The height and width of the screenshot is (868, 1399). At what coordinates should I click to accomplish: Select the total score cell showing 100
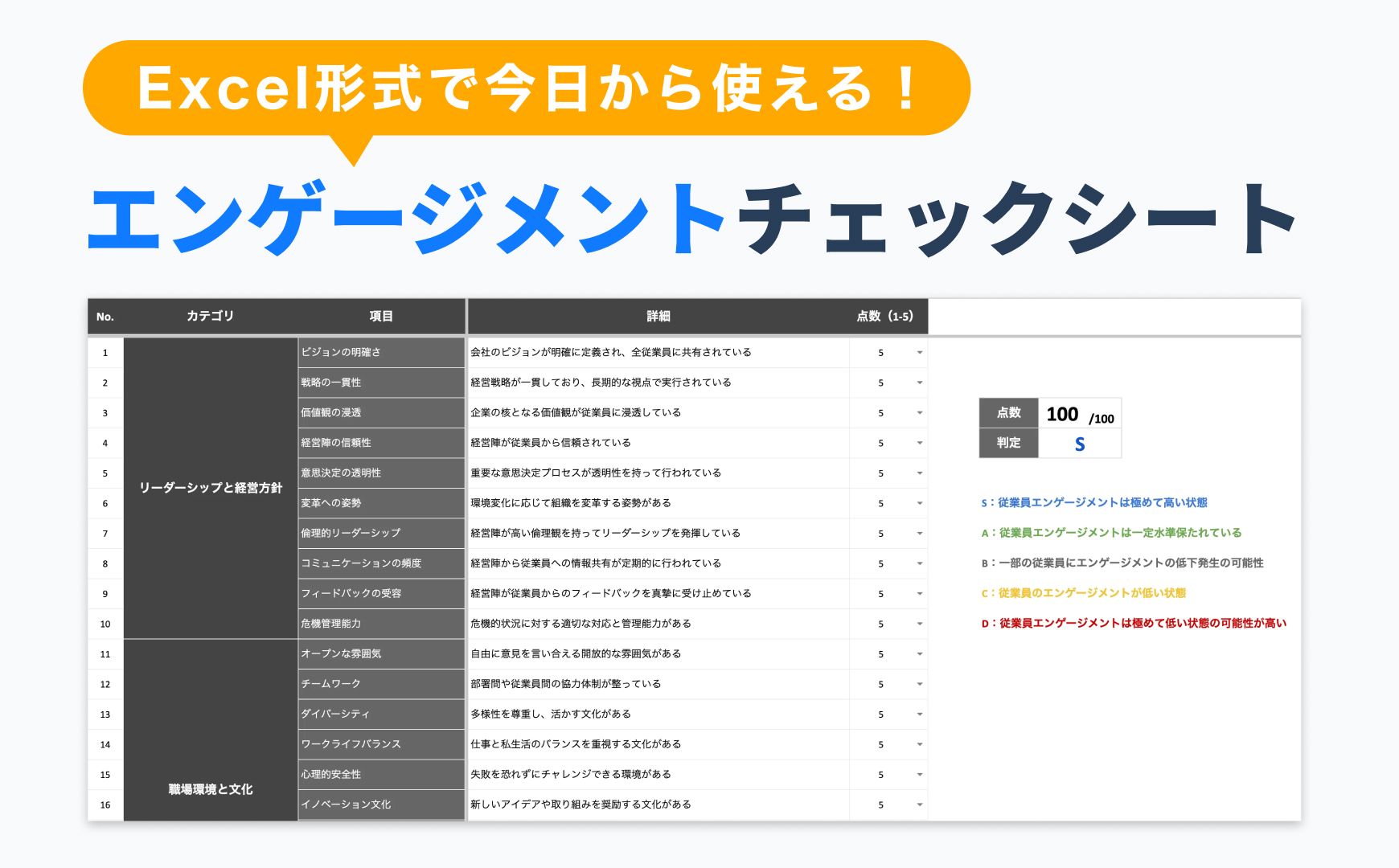pyautogui.click(x=1079, y=415)
